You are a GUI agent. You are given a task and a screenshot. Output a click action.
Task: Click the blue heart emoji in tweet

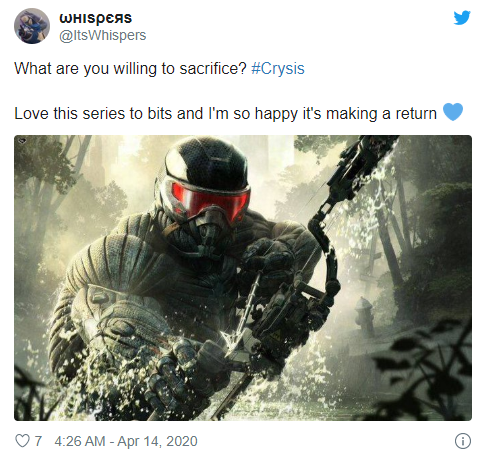point(453,112)
